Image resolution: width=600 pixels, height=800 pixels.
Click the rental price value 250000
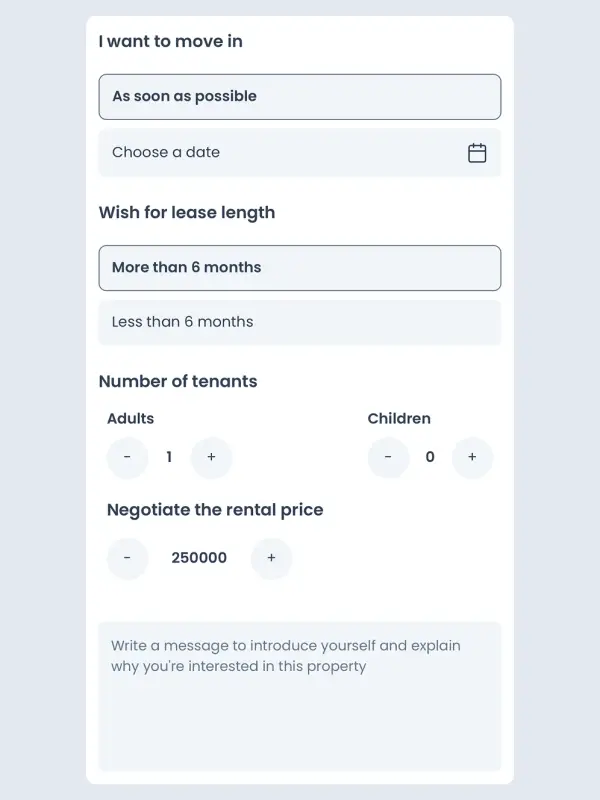coord(199,558)
